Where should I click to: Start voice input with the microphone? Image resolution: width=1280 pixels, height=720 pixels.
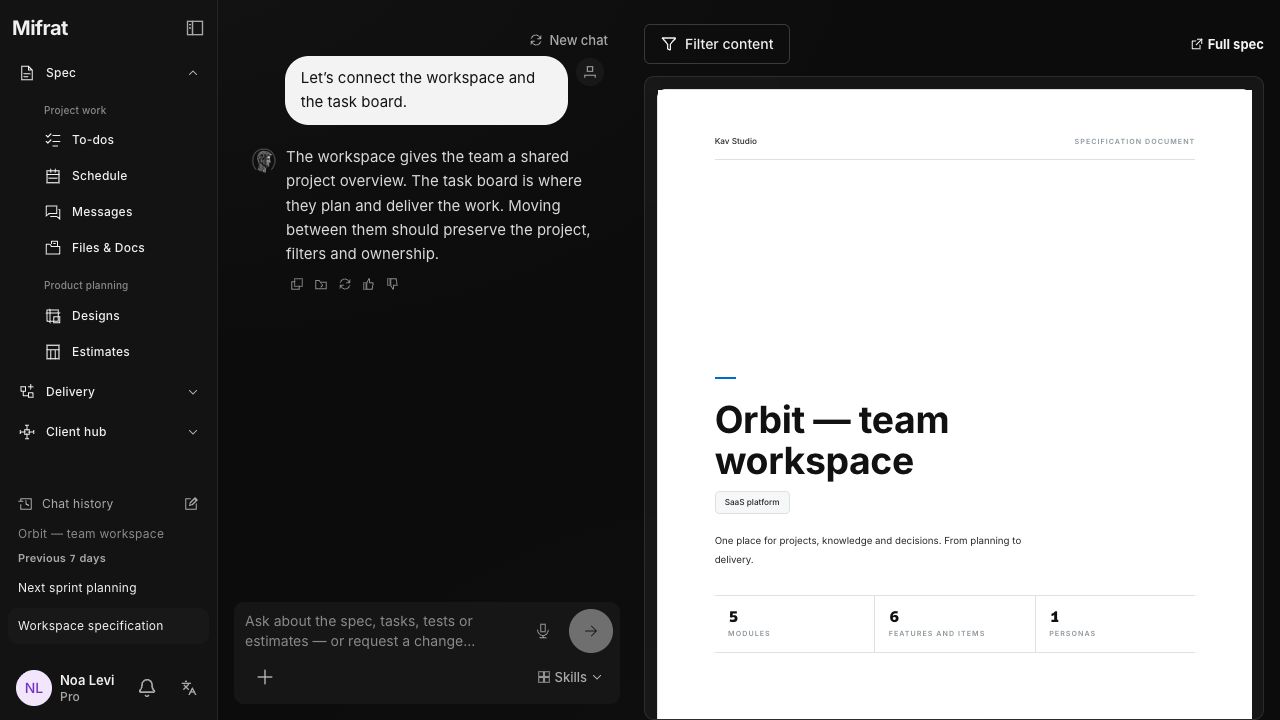[543, 631]
